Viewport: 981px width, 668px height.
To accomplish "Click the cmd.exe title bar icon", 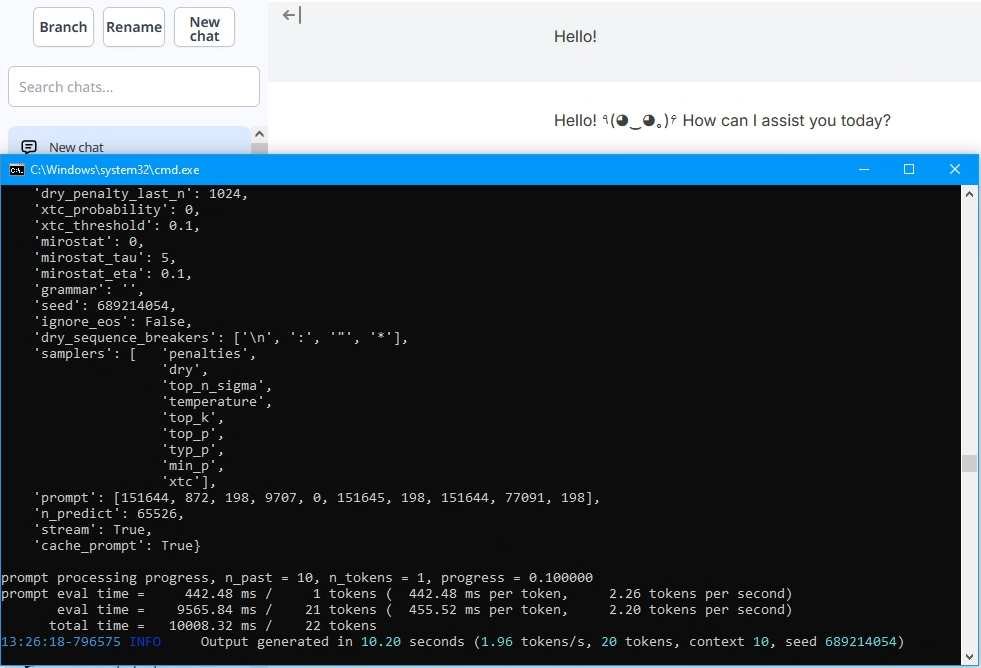I will tap(17, 170).
